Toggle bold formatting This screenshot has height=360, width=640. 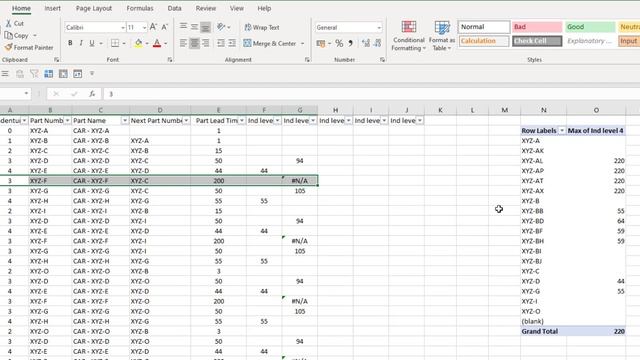[70, 43]
